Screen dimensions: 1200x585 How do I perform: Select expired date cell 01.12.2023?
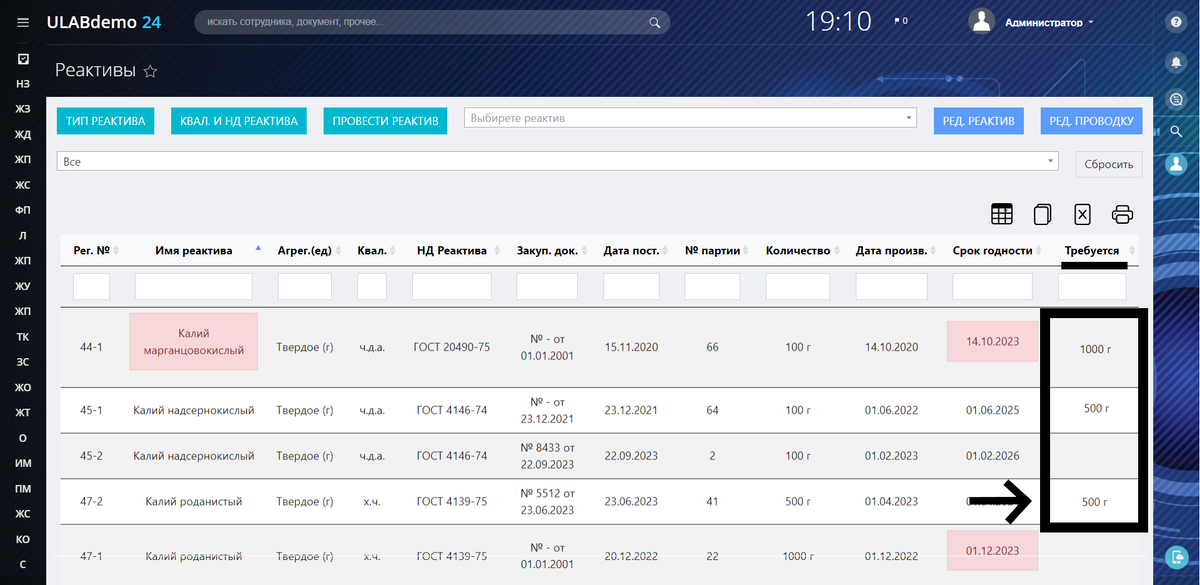[x=992, y=550]
